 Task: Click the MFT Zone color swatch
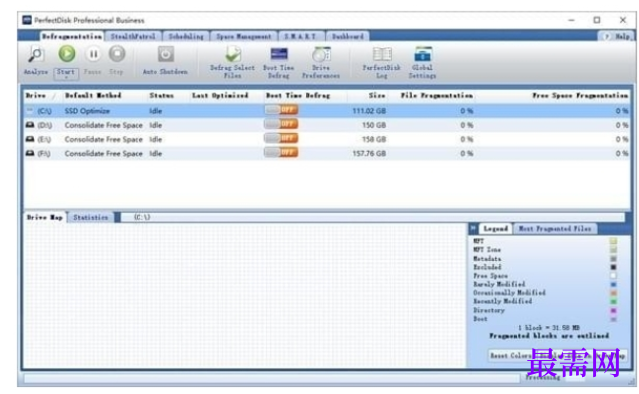(x=613, y=250)
